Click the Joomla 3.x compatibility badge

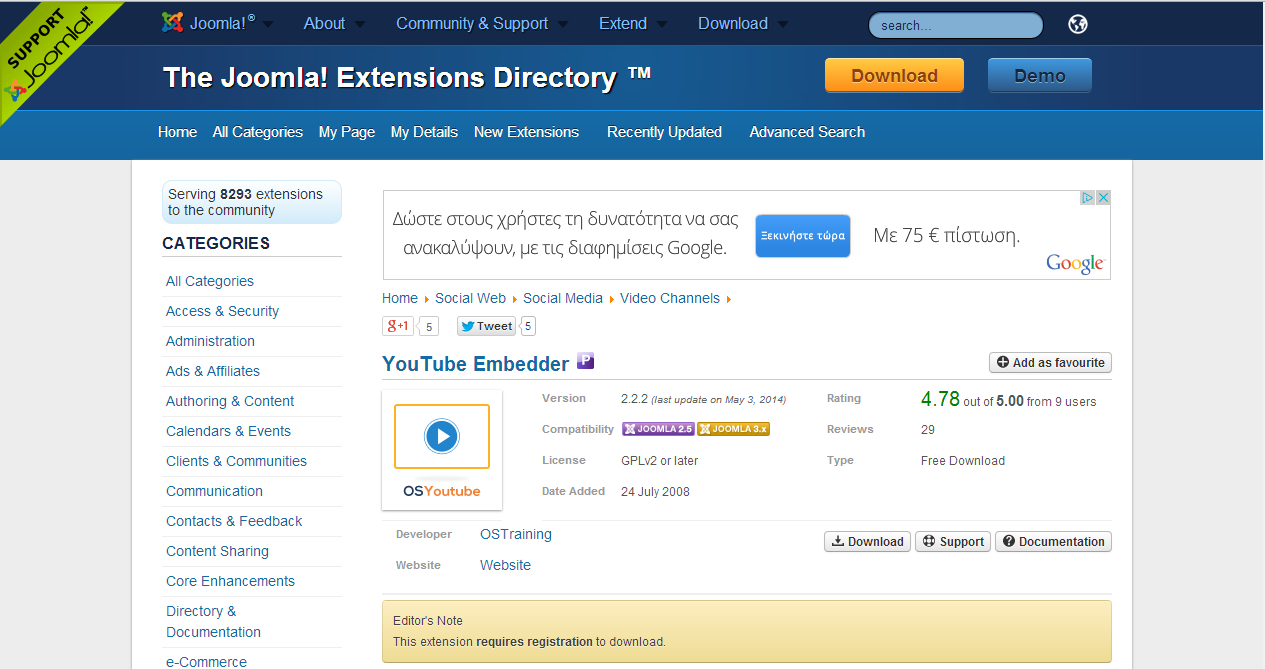(x=733, y=429)
